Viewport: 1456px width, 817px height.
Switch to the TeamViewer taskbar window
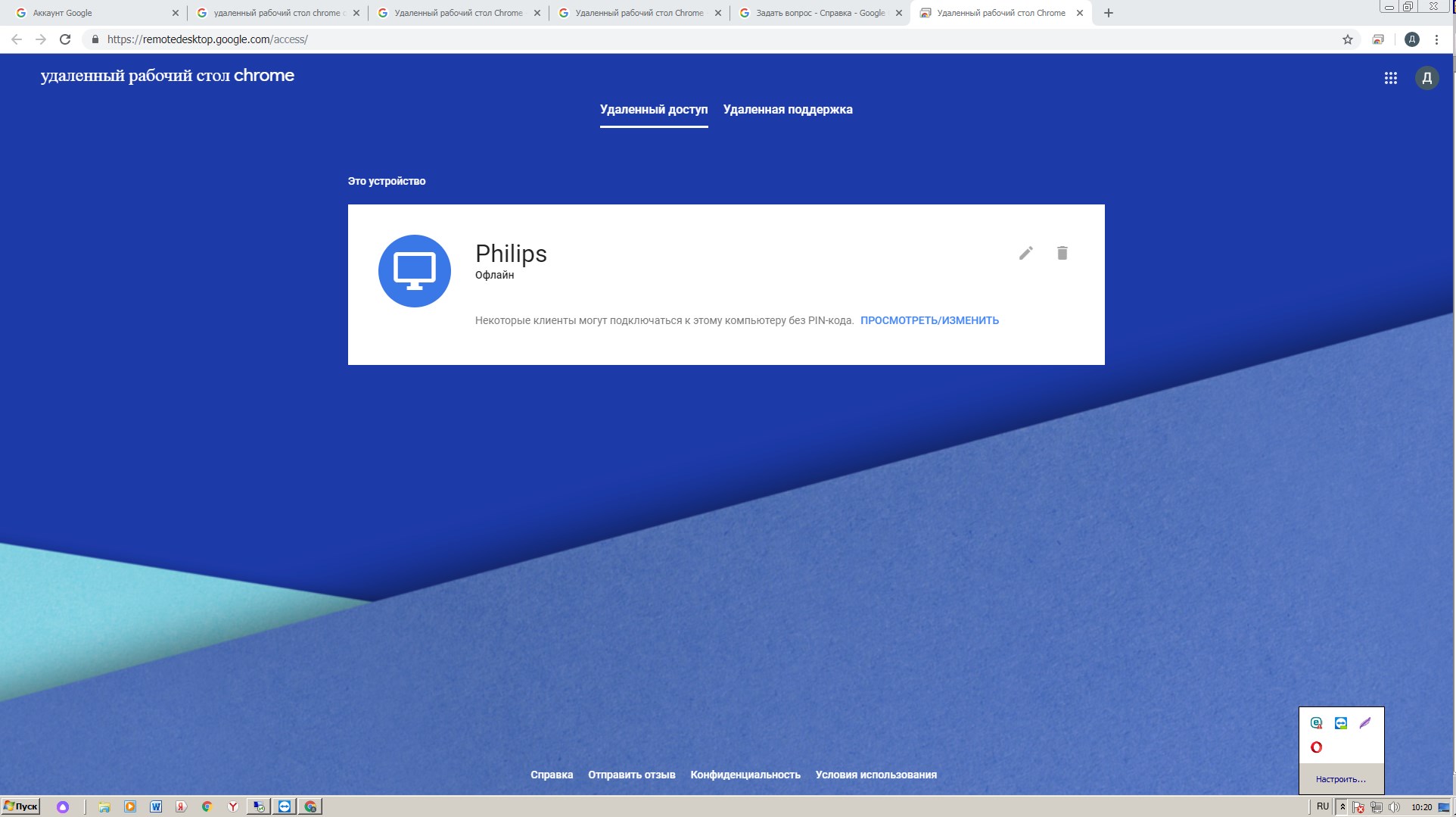[x=285, y=807]
